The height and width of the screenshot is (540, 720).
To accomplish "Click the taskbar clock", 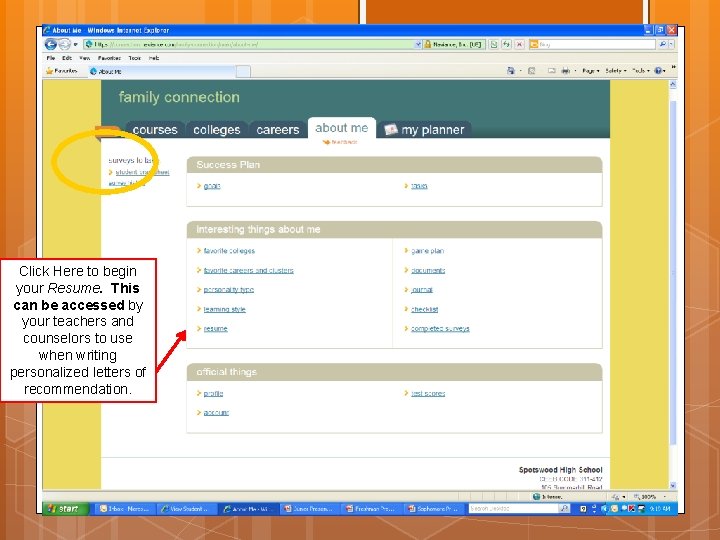I will 660,509.
